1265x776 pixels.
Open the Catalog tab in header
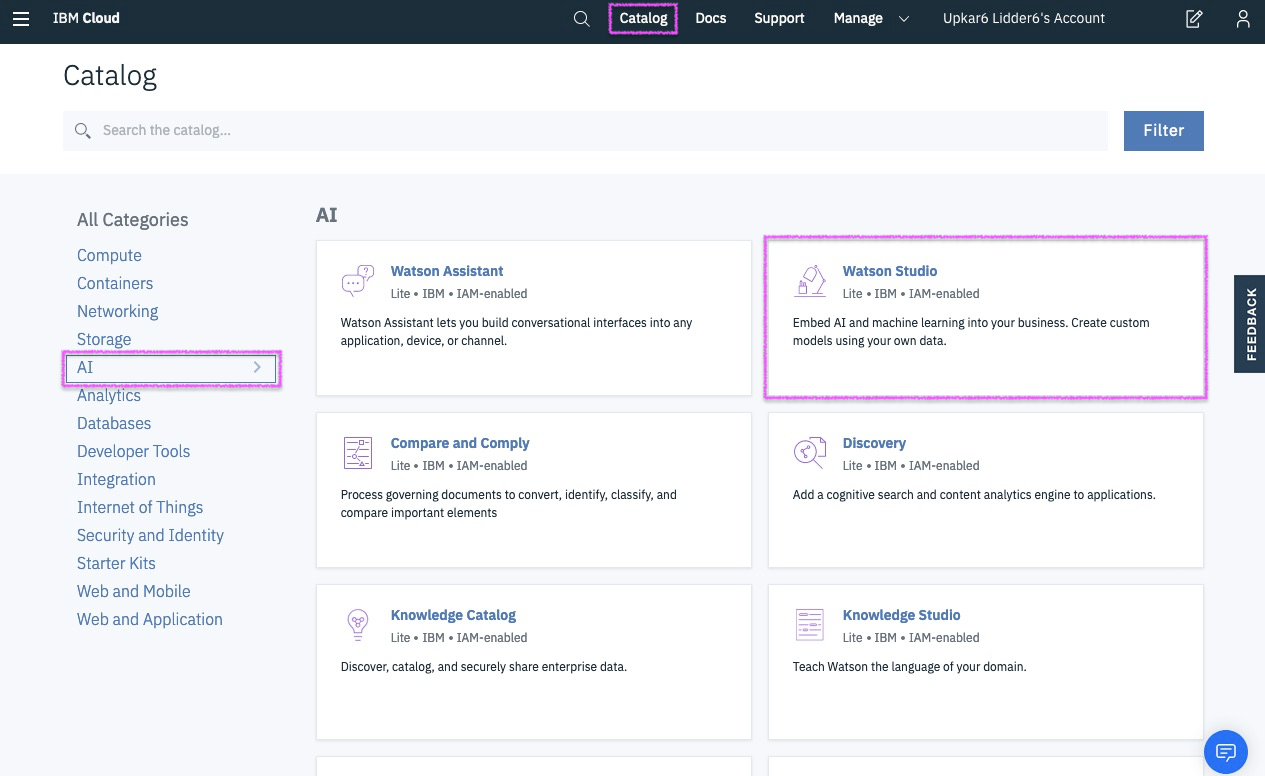pos(643,18)
